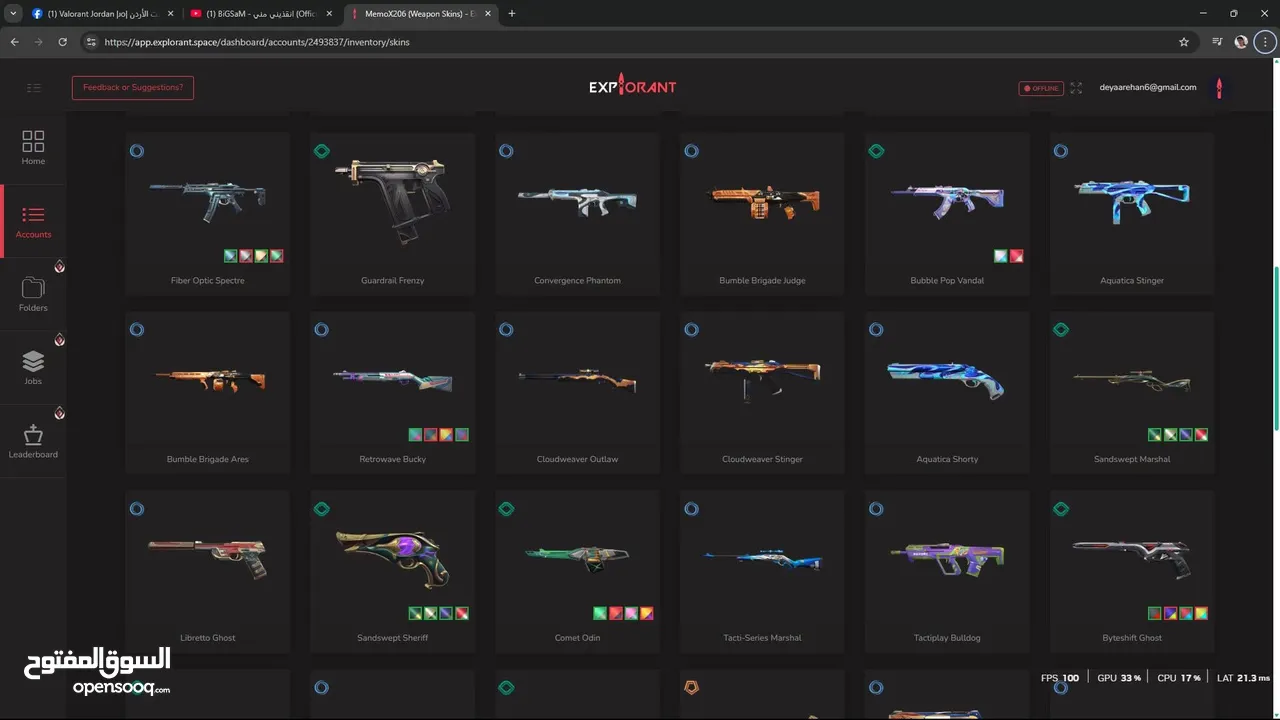Click the Explorant logo
The height and width of the screenshot is (720, 1280).
632,86
